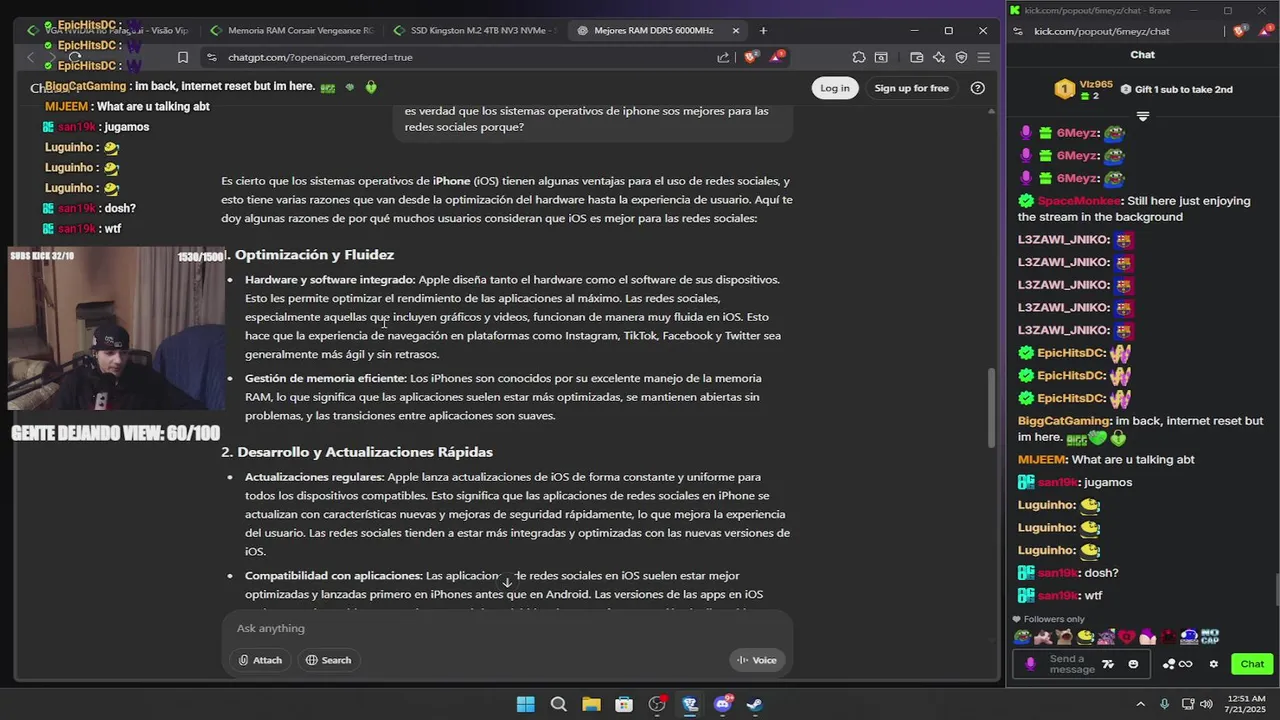The image size is (1280, 720).
Task: Click Gift 1 sub to take 2nd
Action: 1176,89
